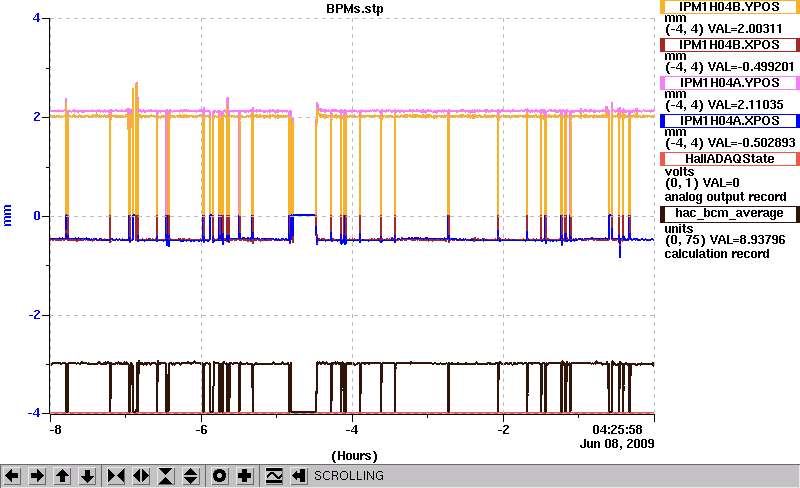Pan the plot right with the right arrow
Viewport: 800px width, 488px height.
coord(37,476)
